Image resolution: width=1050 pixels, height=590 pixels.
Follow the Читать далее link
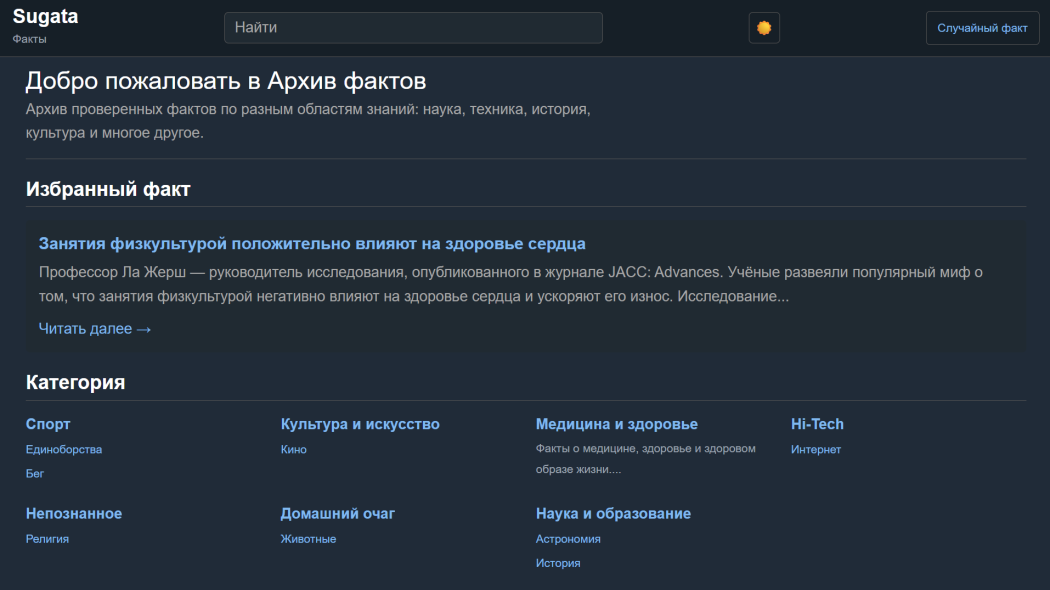tap(95, 329)
